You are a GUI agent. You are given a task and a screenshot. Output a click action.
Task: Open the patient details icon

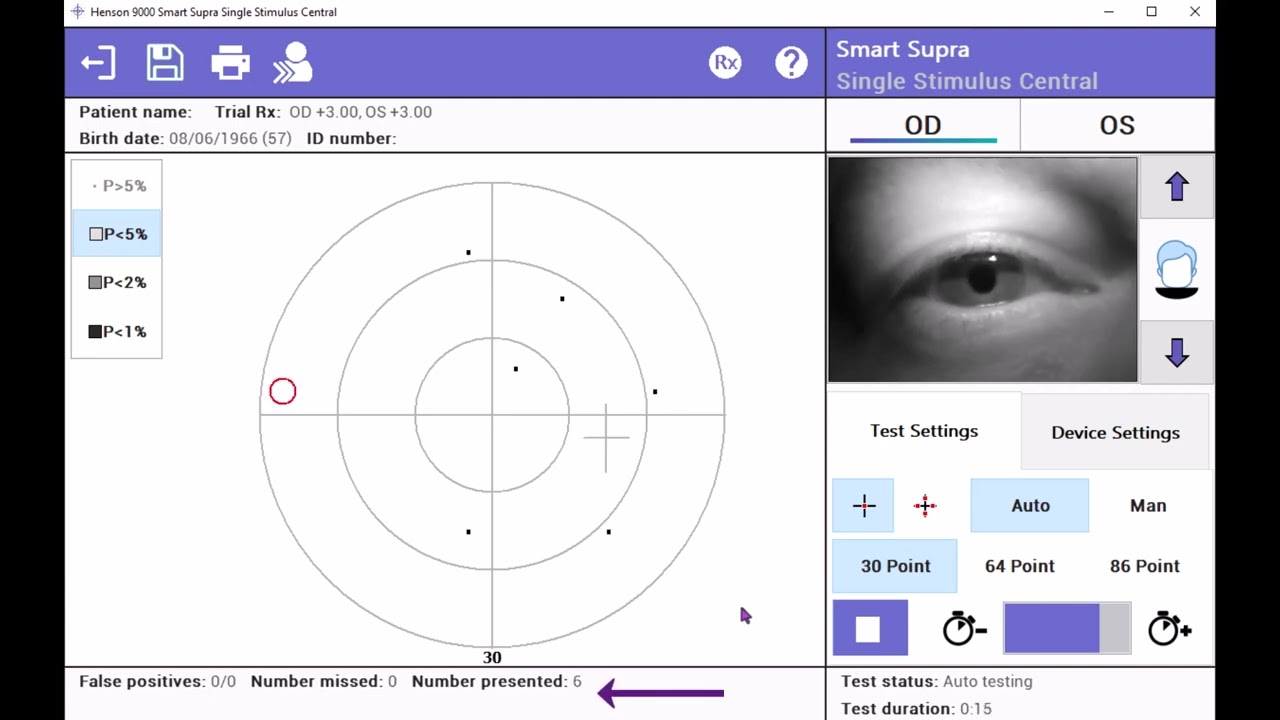[293, 62]
